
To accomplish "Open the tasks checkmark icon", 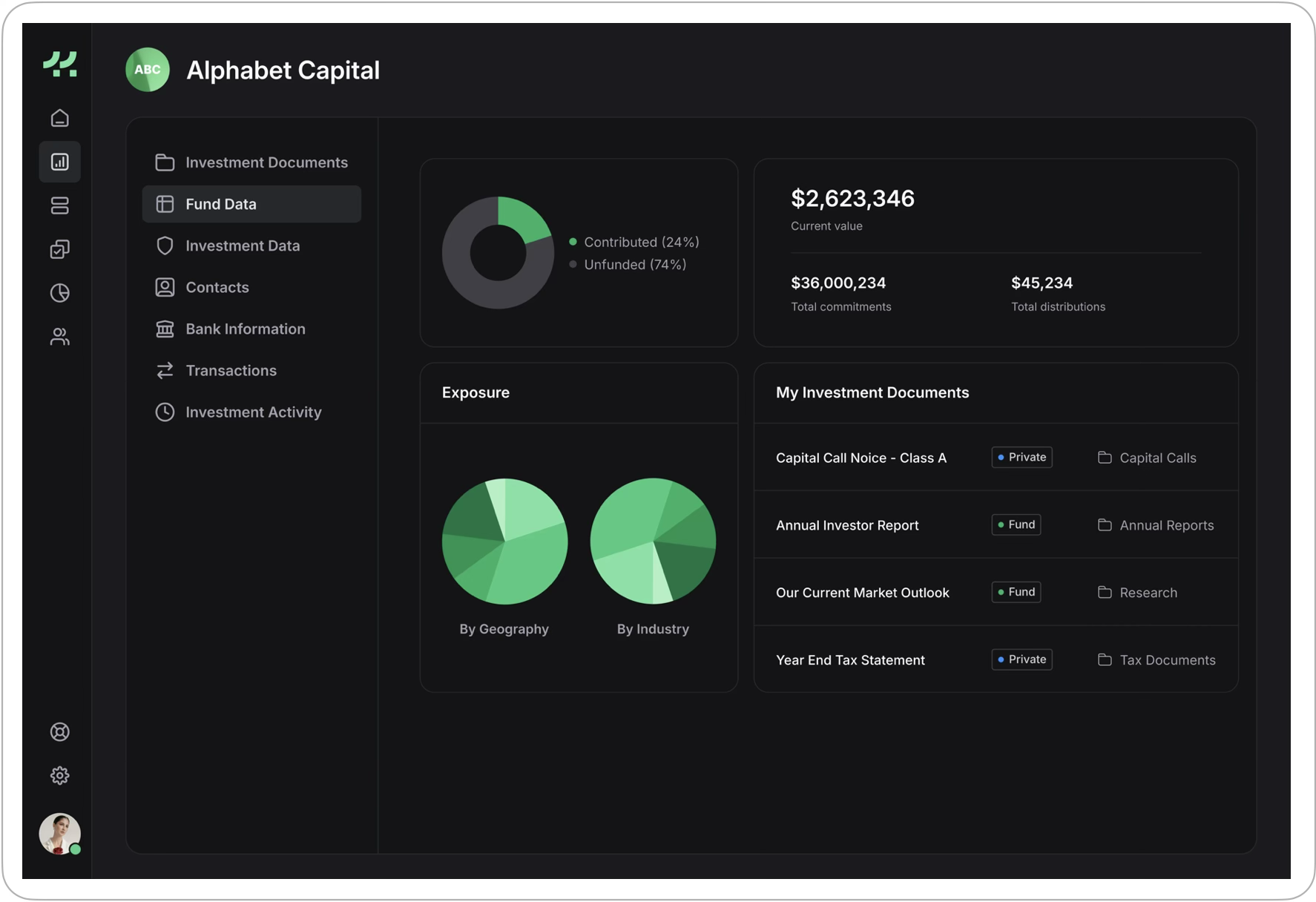I will click(59, 249).
